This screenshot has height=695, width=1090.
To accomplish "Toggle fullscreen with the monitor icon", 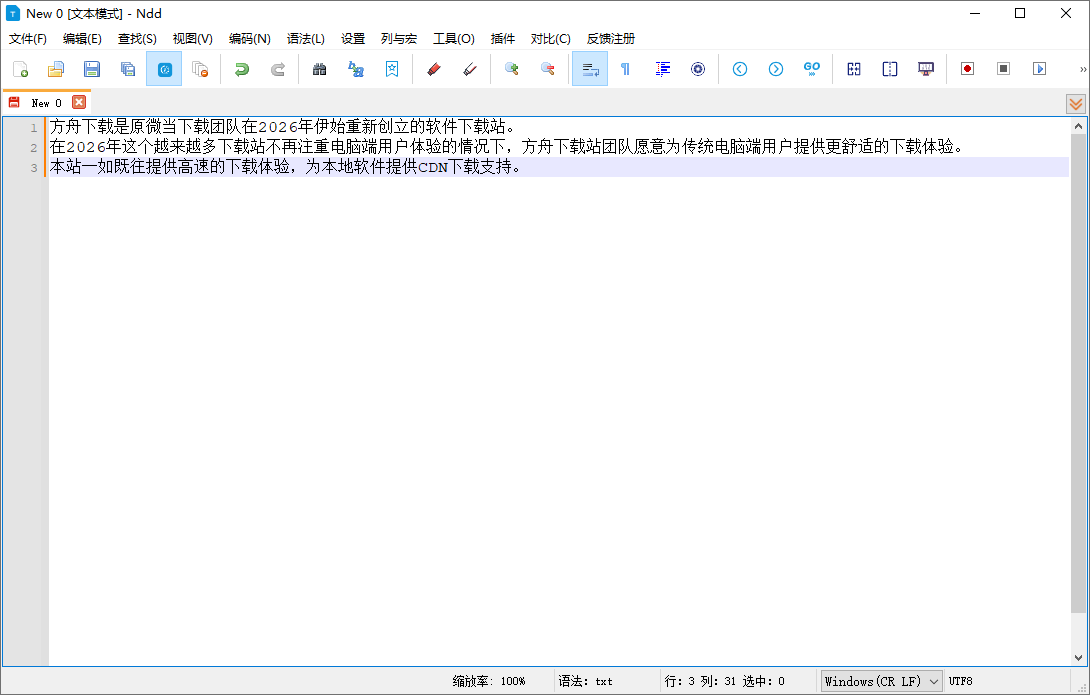I will click(x=925, y=69).
